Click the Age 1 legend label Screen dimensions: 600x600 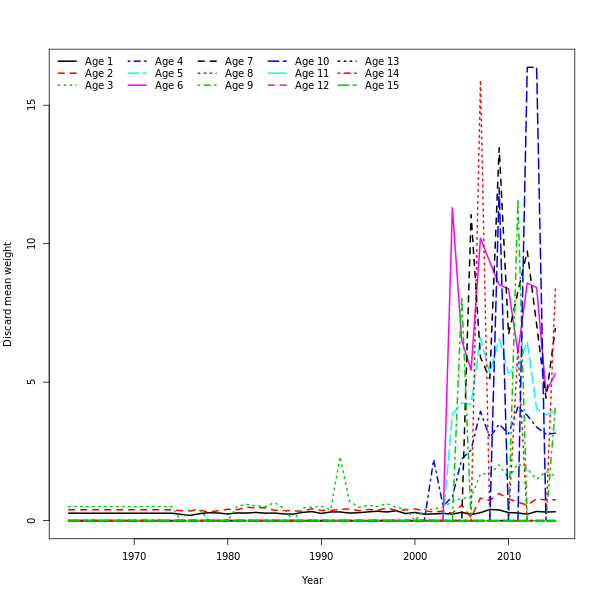99,62
